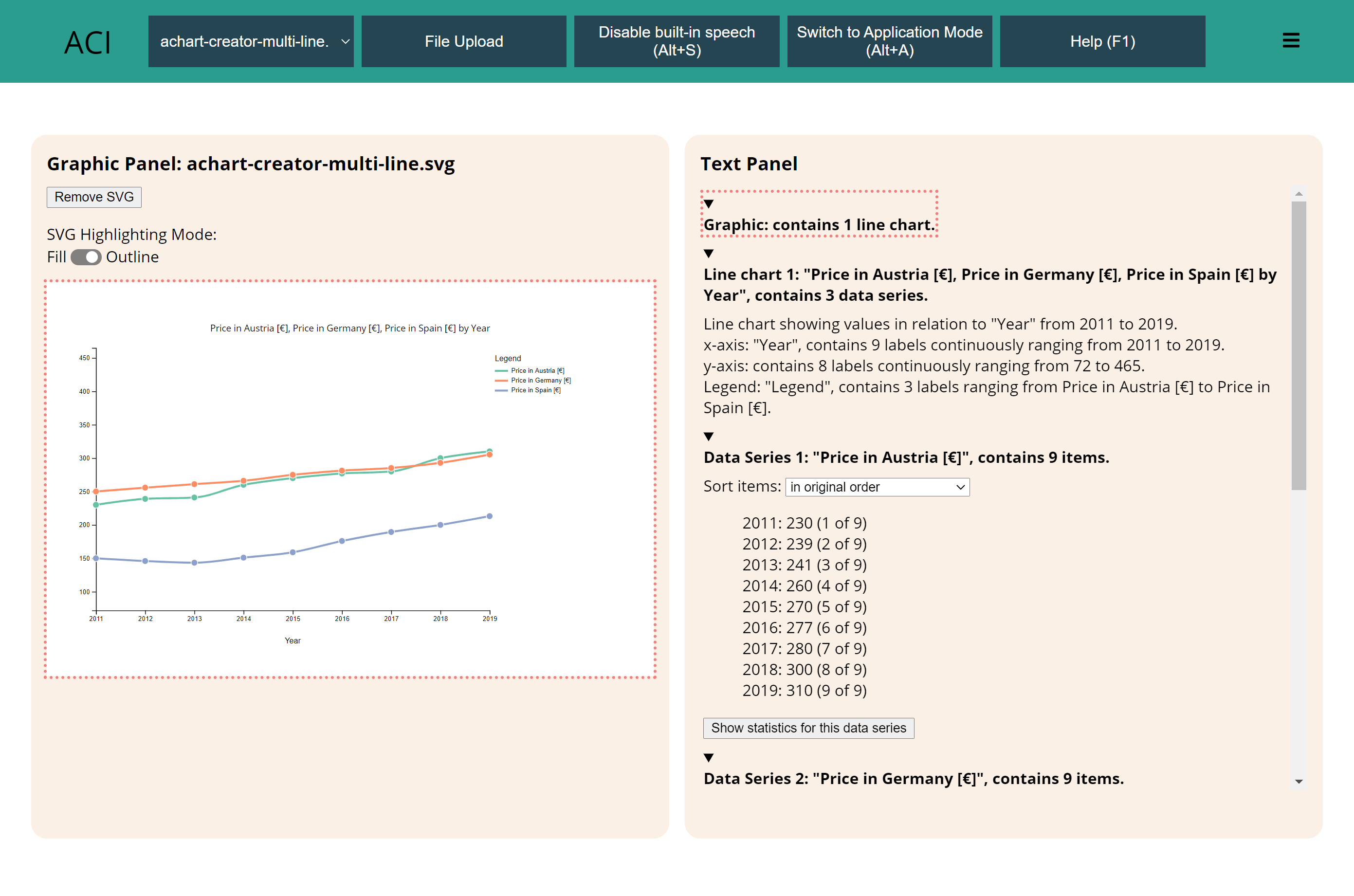Click Price in Germany legend color swatch
This screenshot has width=1354, height=896.
point(501,381)
